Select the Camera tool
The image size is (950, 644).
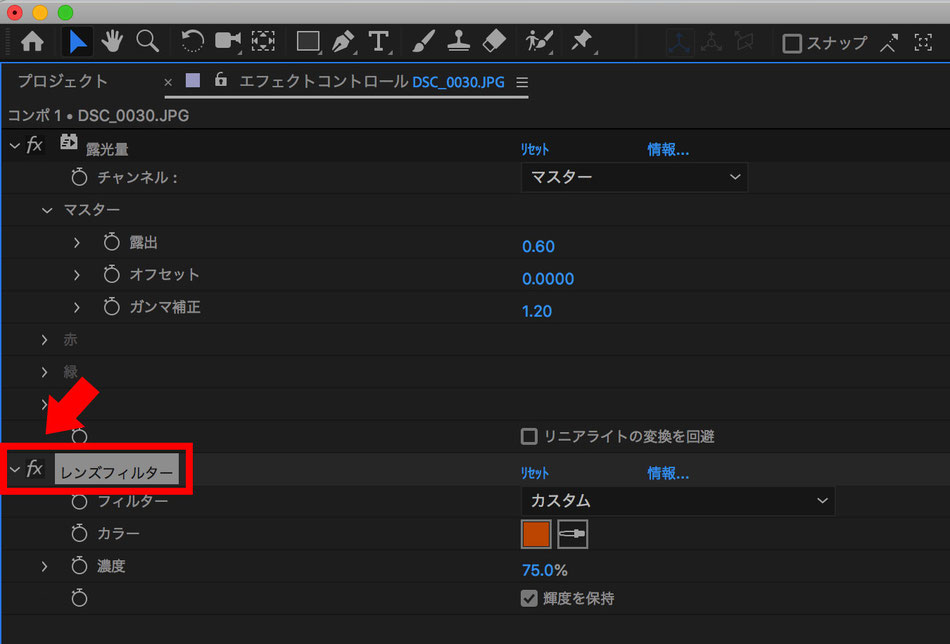click(228, 42)
